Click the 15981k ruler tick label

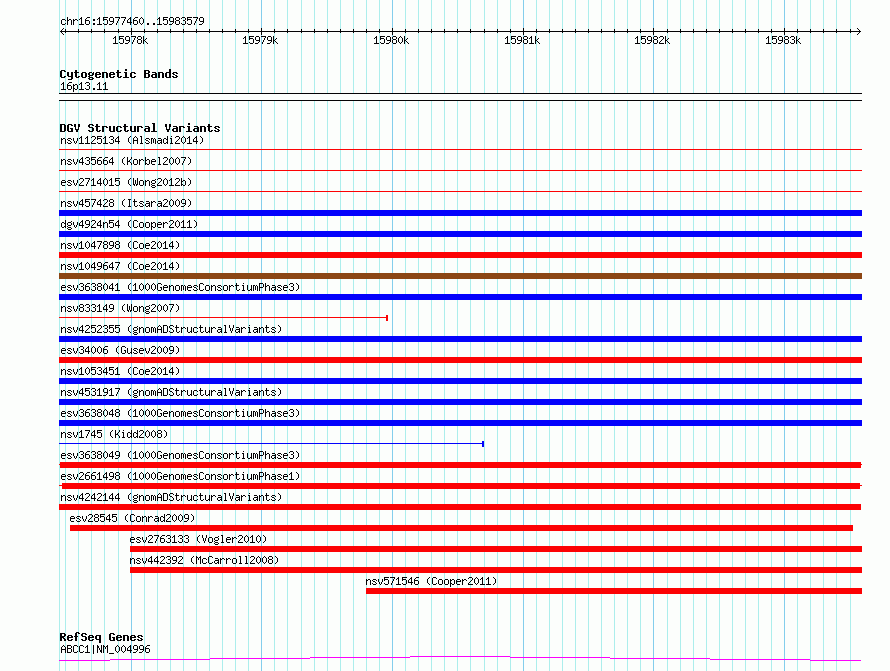(522, 40)
